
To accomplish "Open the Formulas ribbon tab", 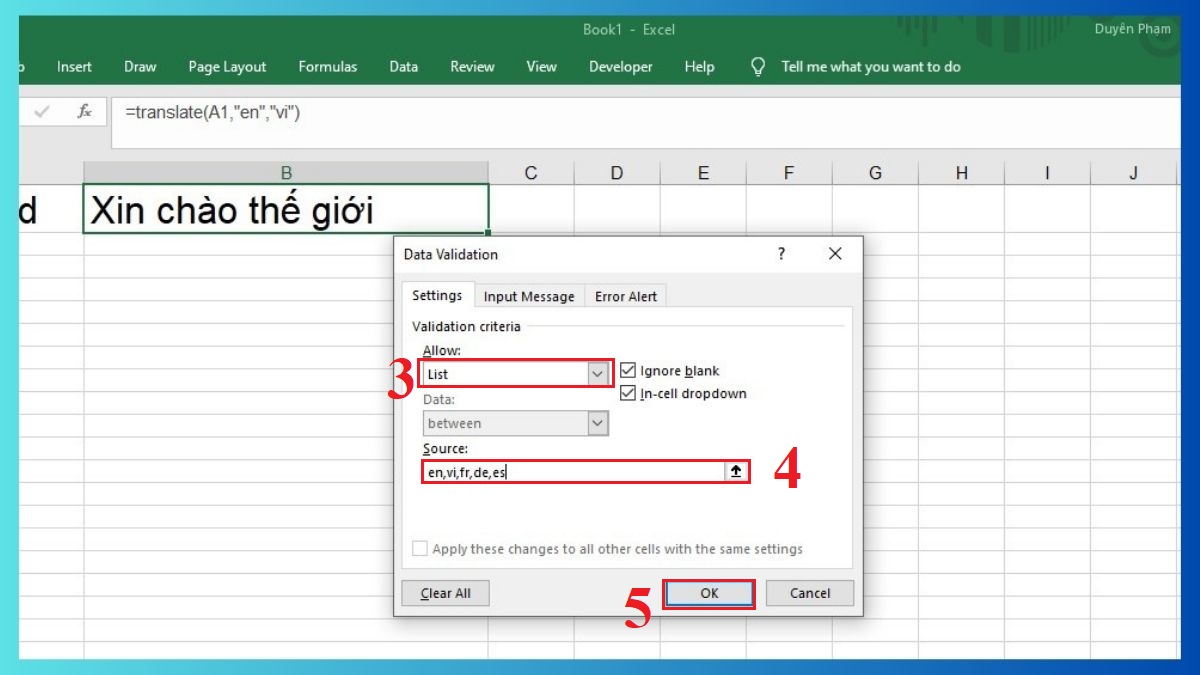I will pyautogui.click(x=328, y=67).
